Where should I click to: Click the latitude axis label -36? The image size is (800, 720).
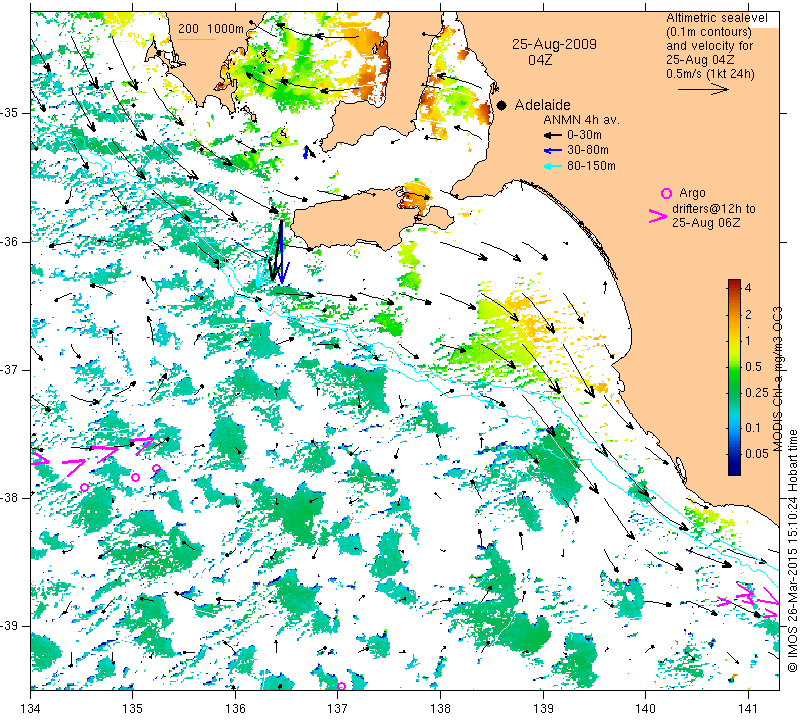click(x=10, y=242)
